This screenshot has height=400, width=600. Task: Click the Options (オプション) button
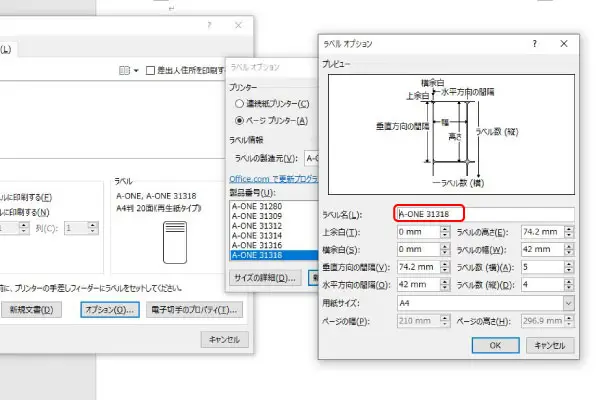click(x=110, y=310)
